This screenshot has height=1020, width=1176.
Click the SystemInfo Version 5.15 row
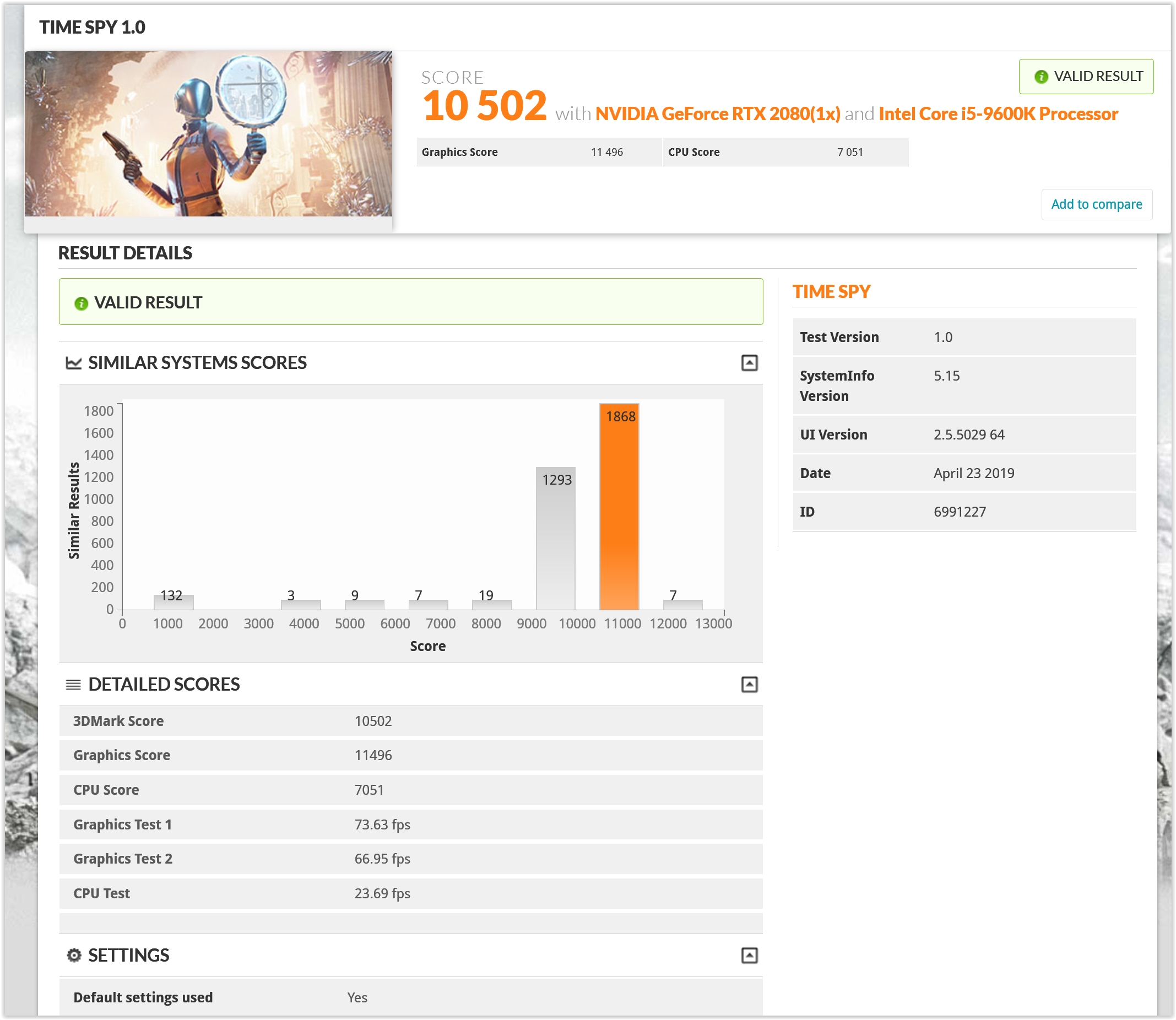click(964, 386)
